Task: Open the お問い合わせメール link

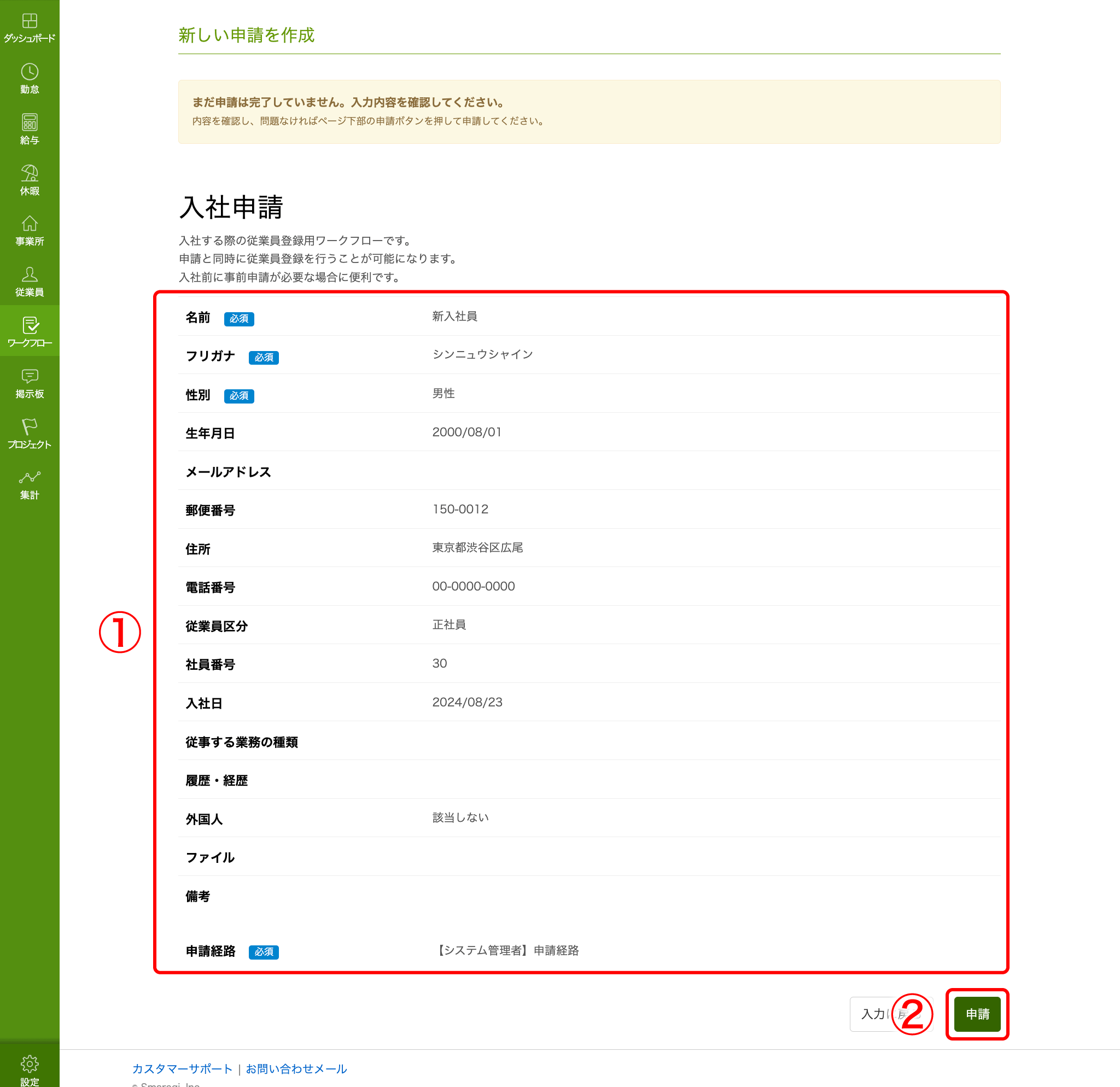Action: coord(296,1068)
